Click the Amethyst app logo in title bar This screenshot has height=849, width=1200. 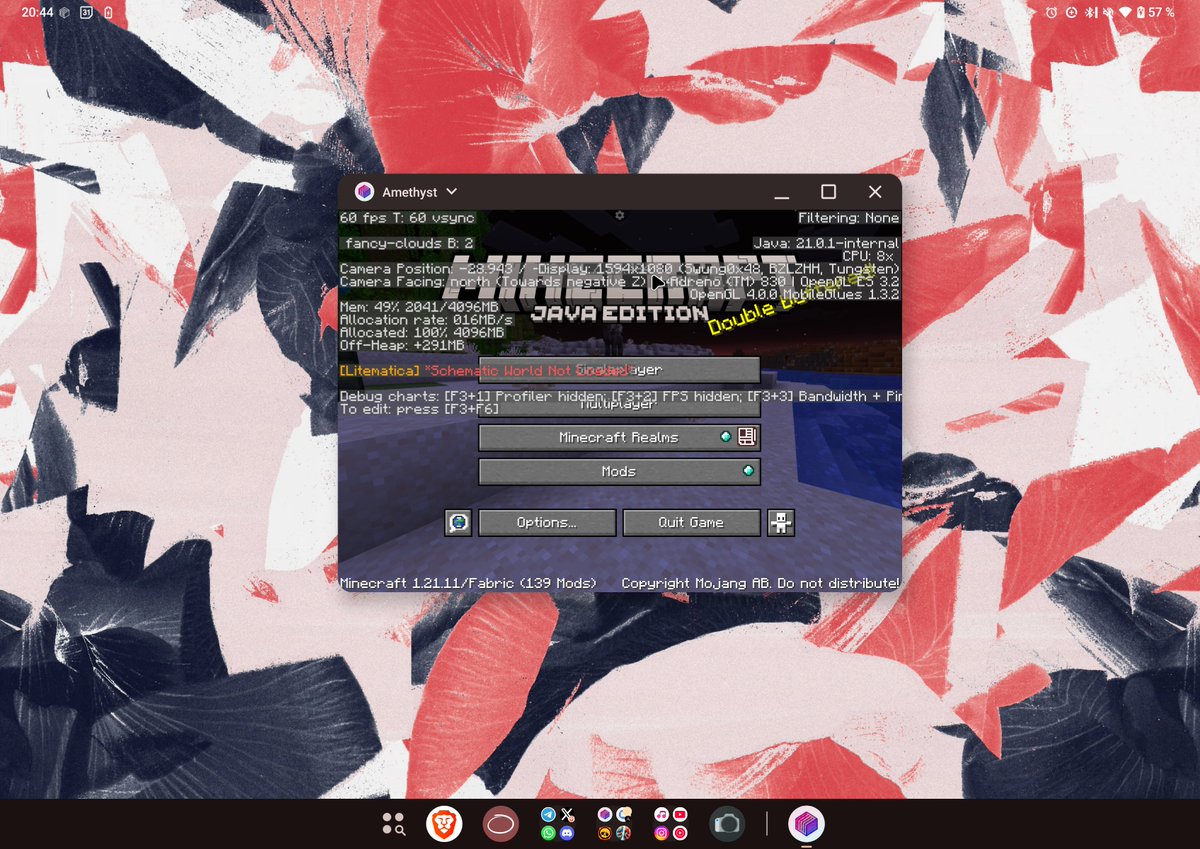click(364, 192)
